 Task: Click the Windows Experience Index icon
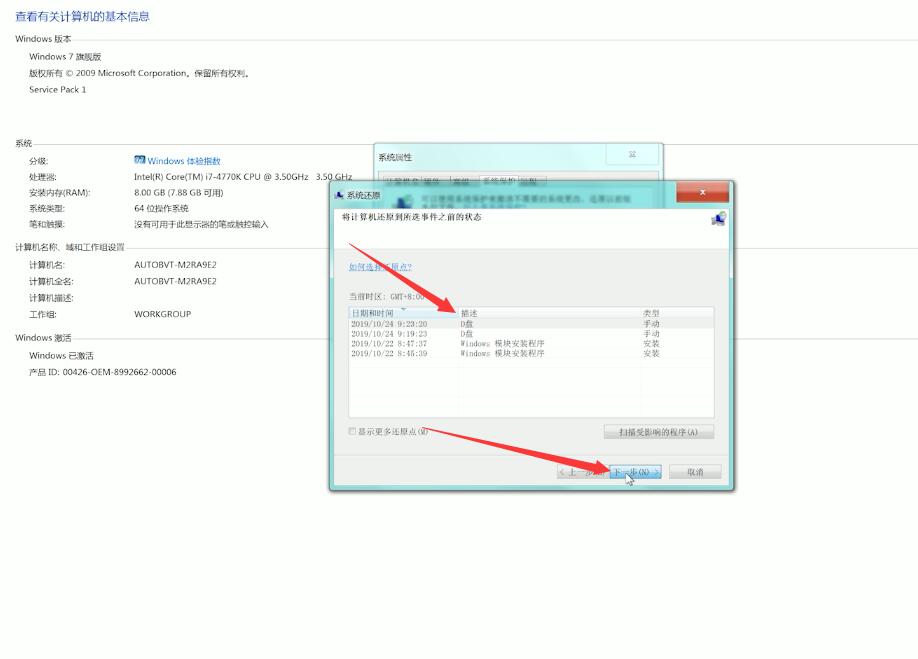click(139, 160)
